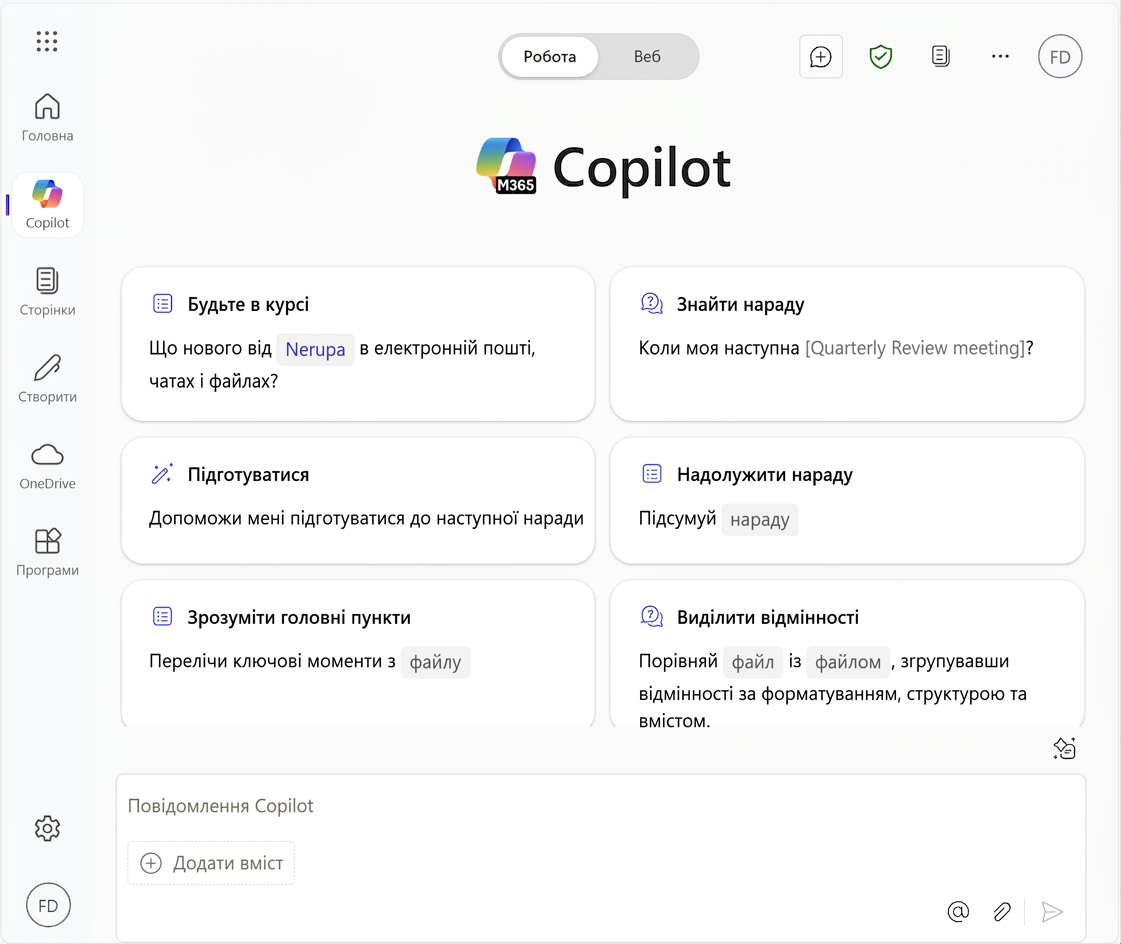
Task: Open the app launcher grid
Action: [x=47, y=41]
